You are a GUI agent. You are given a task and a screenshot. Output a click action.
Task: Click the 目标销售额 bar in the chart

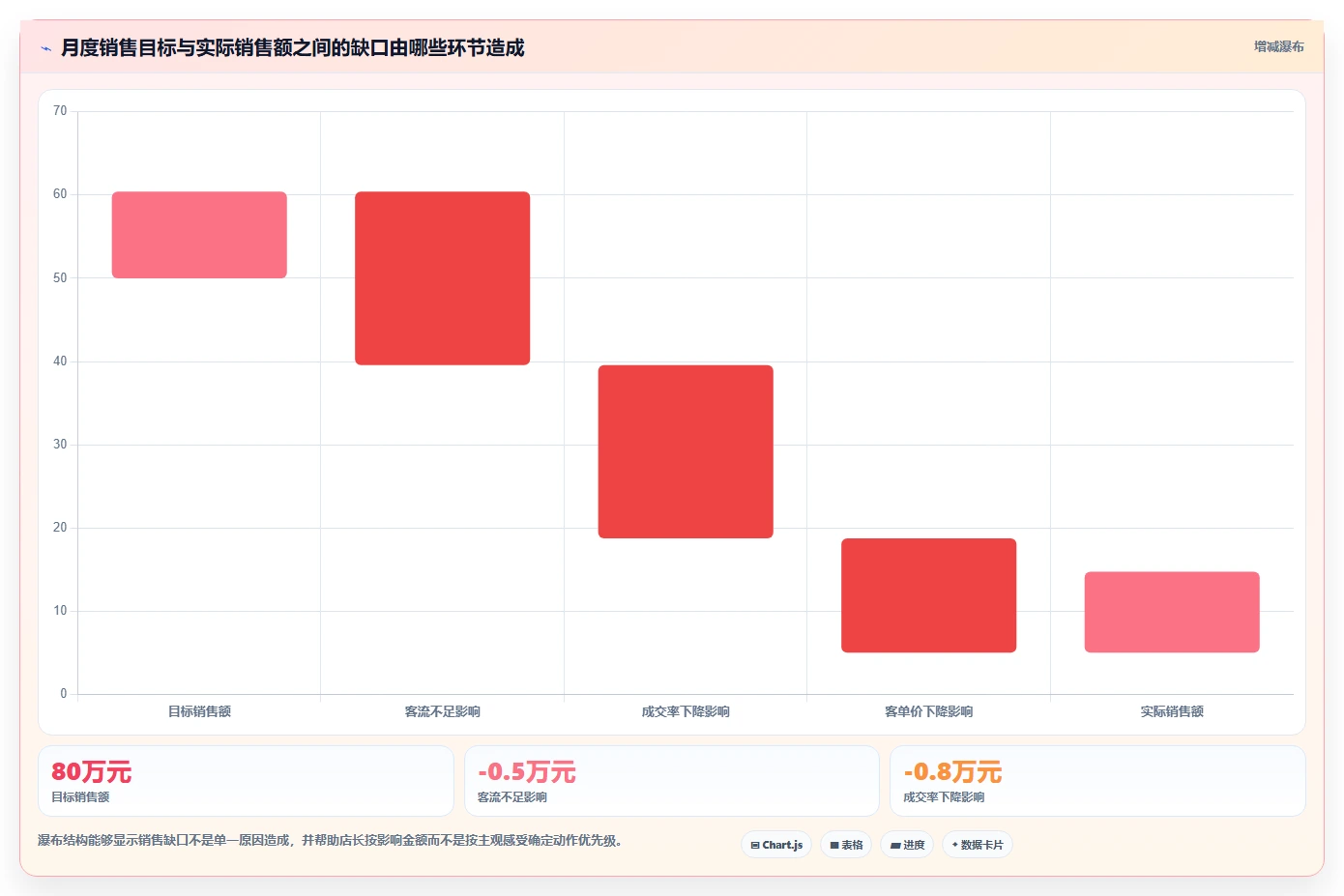199,235
